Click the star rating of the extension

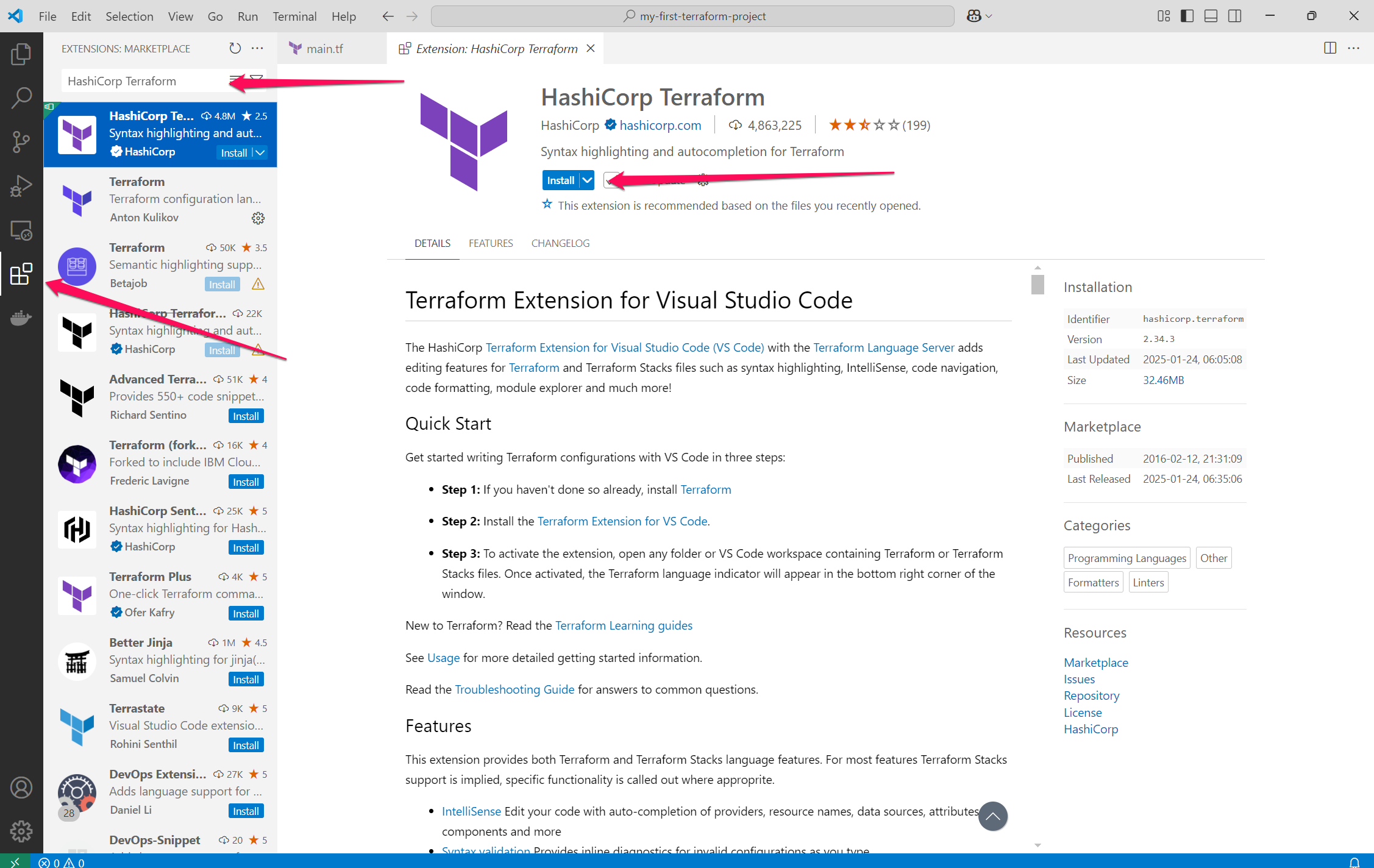click(x=864, y=125)
